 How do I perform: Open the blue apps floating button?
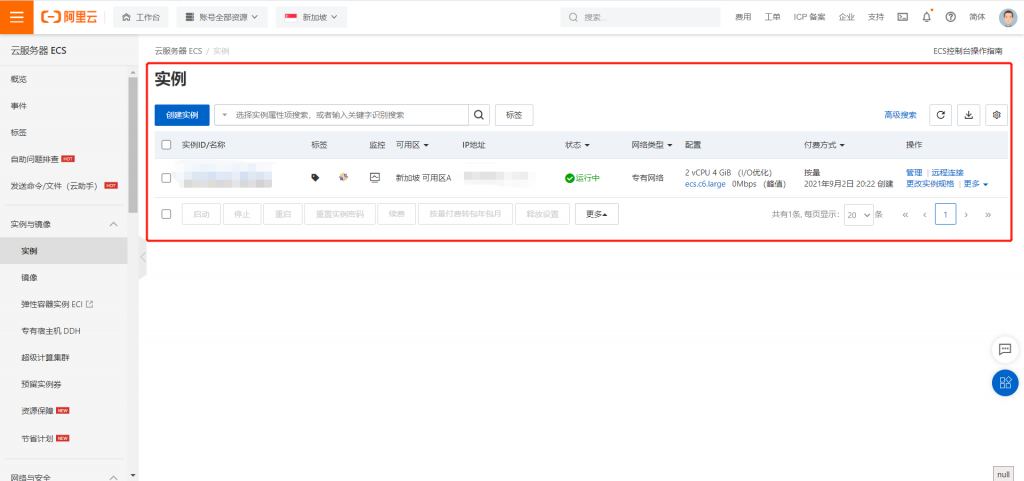coord(1005,382)
